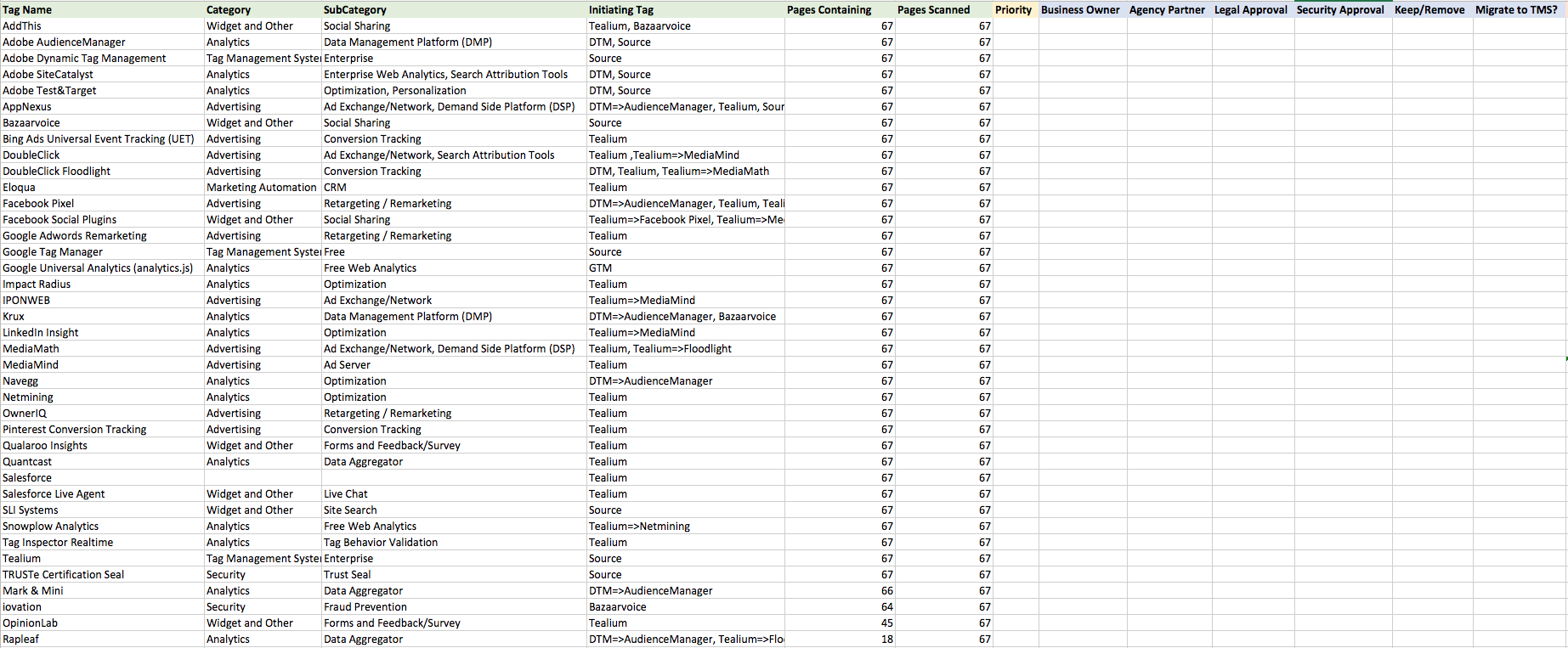Select the Business Owner header cell

(1083, 9)
